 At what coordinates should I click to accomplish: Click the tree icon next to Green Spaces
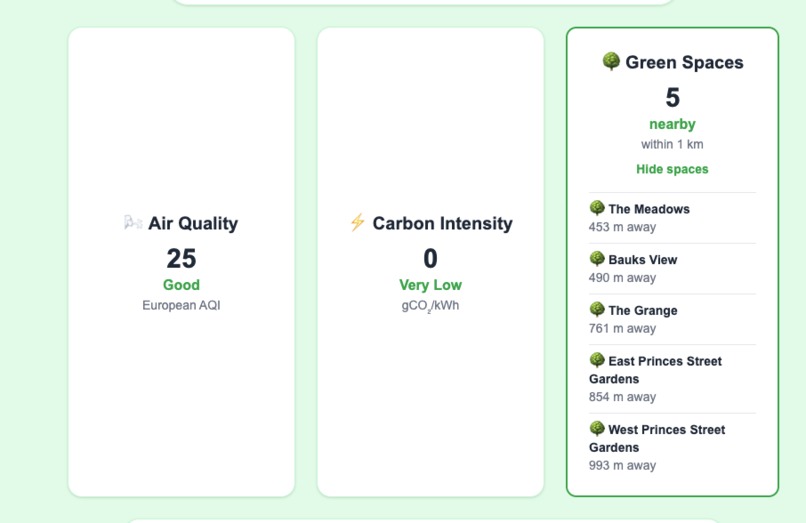coord(611,61)
